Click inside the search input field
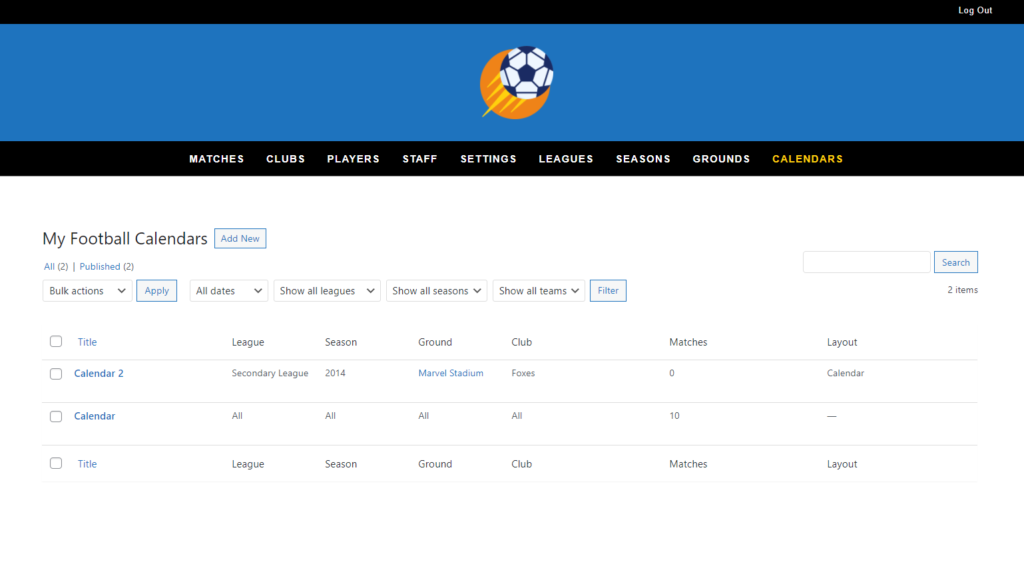This screenshot has height=576, width=1024. (866, 261)
